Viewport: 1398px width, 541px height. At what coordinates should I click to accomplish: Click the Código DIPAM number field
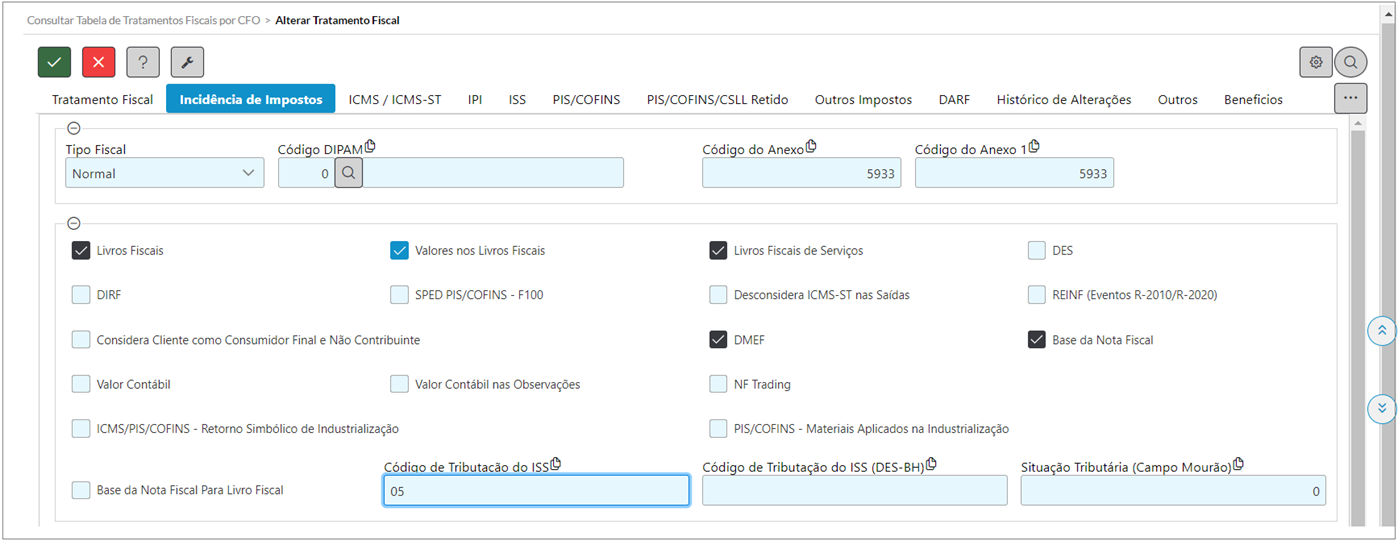[x=306, y=173]
